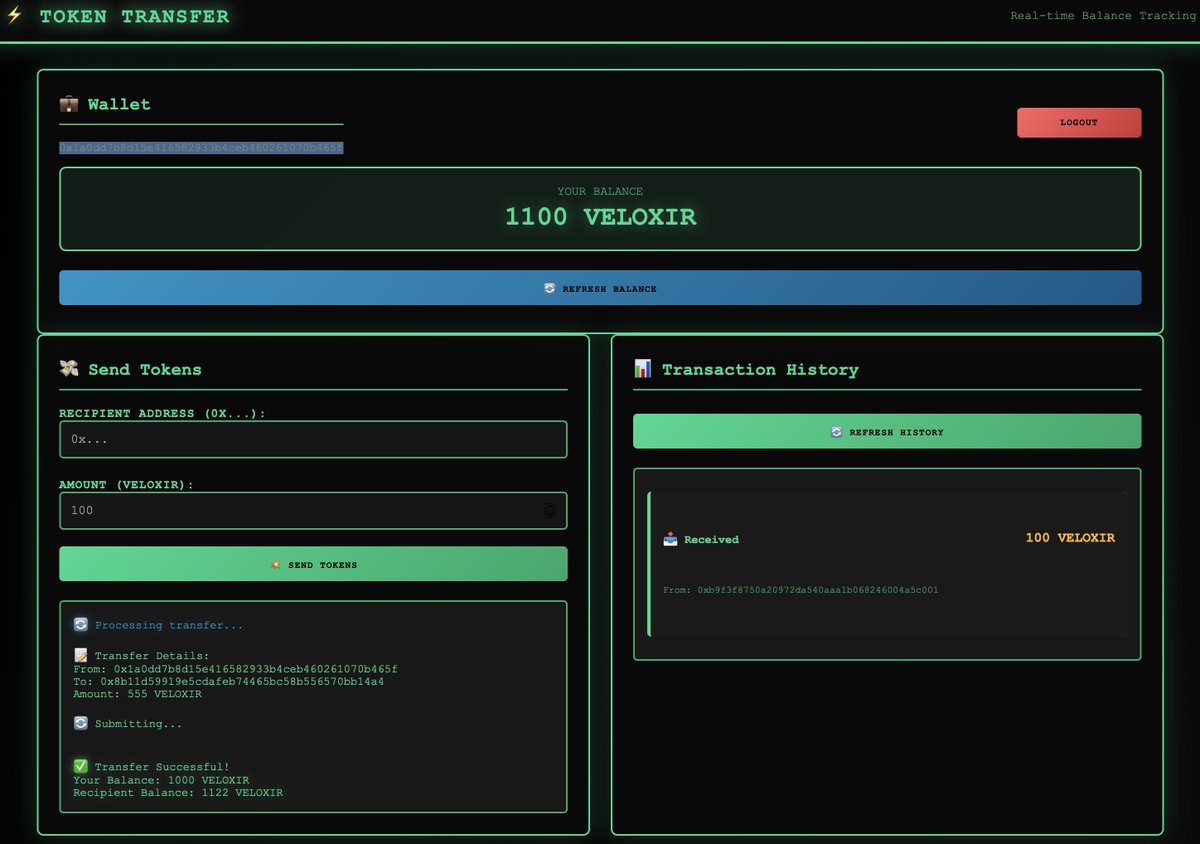Screen dimensions: 1200x844
Task: Click the Your Balance: 1000 VELOXIR line
Action: point(162,780)
